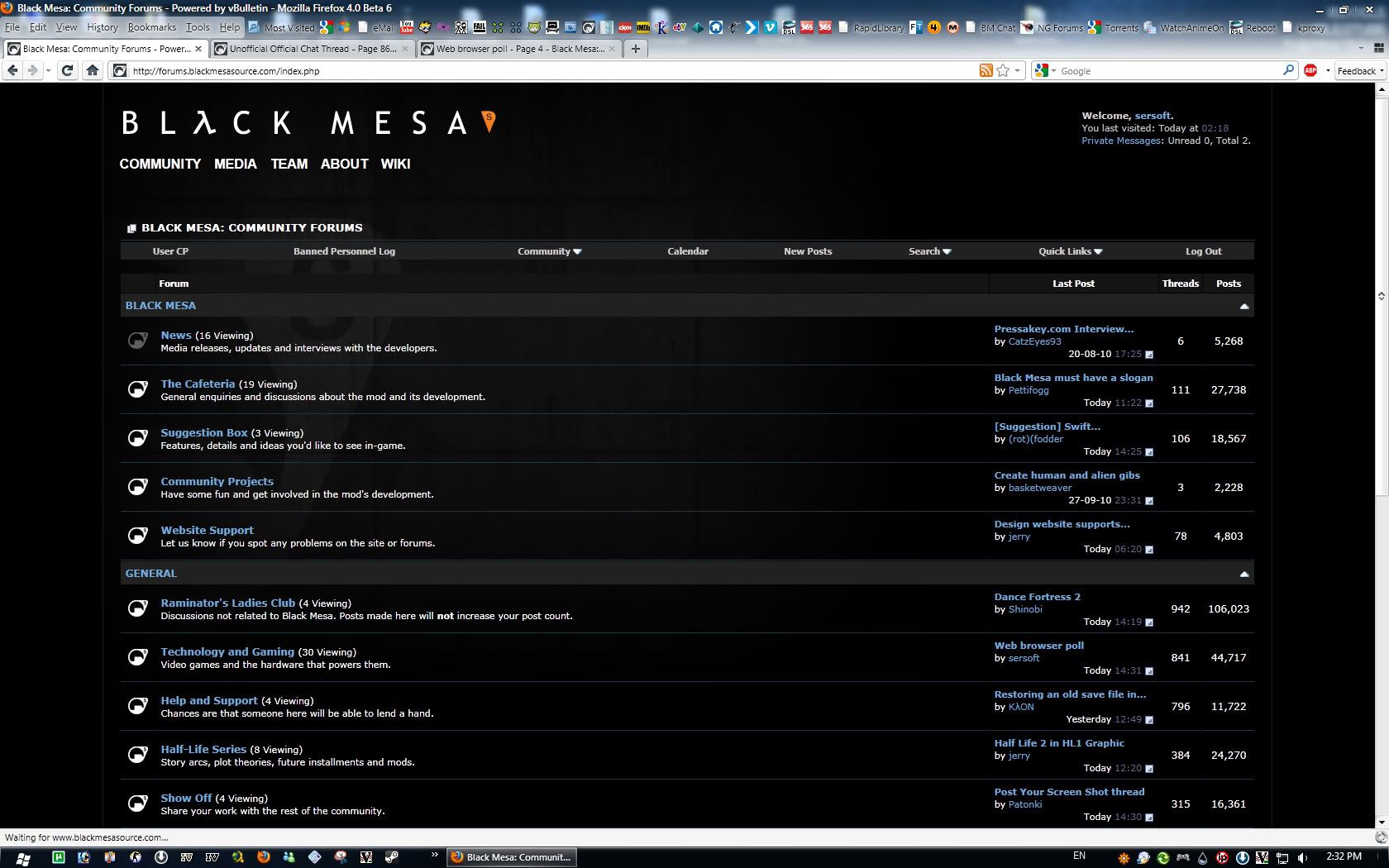The width and height of the screenshot is (1389, 868).
Task: Open the bookmark star dropdown arrow
Action: coord(1017,70)
